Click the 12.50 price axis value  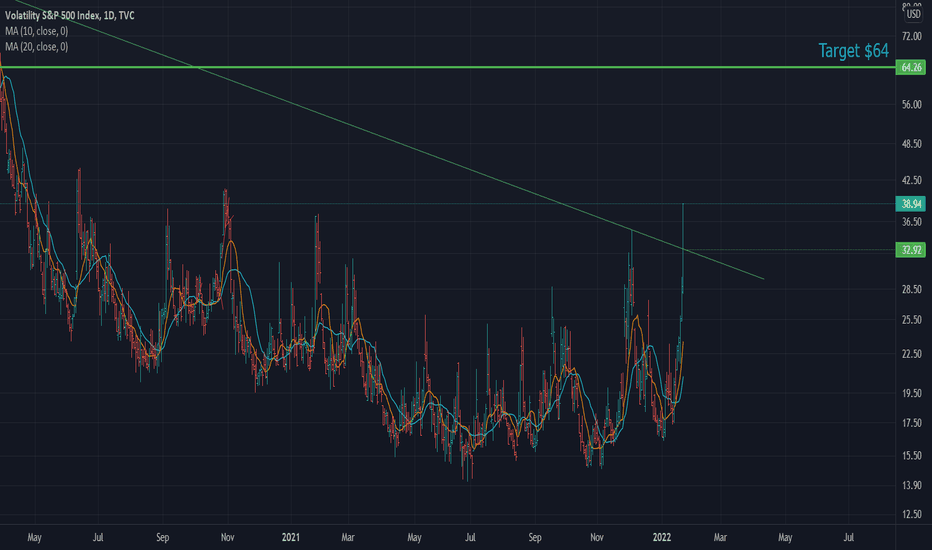click(911, 514)
